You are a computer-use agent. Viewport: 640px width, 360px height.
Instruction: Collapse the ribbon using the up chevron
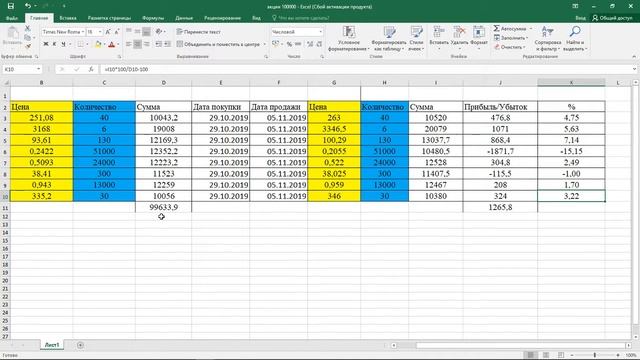[634, 56]
